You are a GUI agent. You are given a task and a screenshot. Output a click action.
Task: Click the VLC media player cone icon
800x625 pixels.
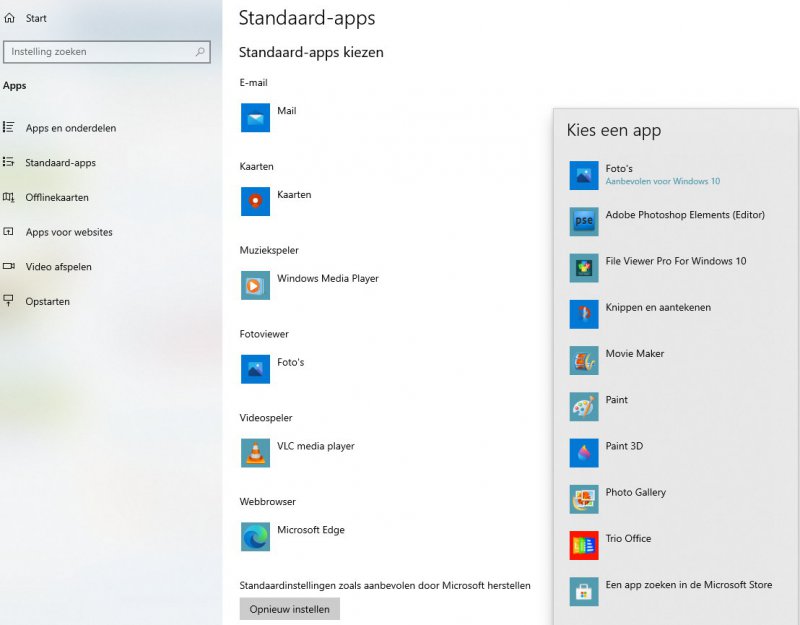pos(255,453)
